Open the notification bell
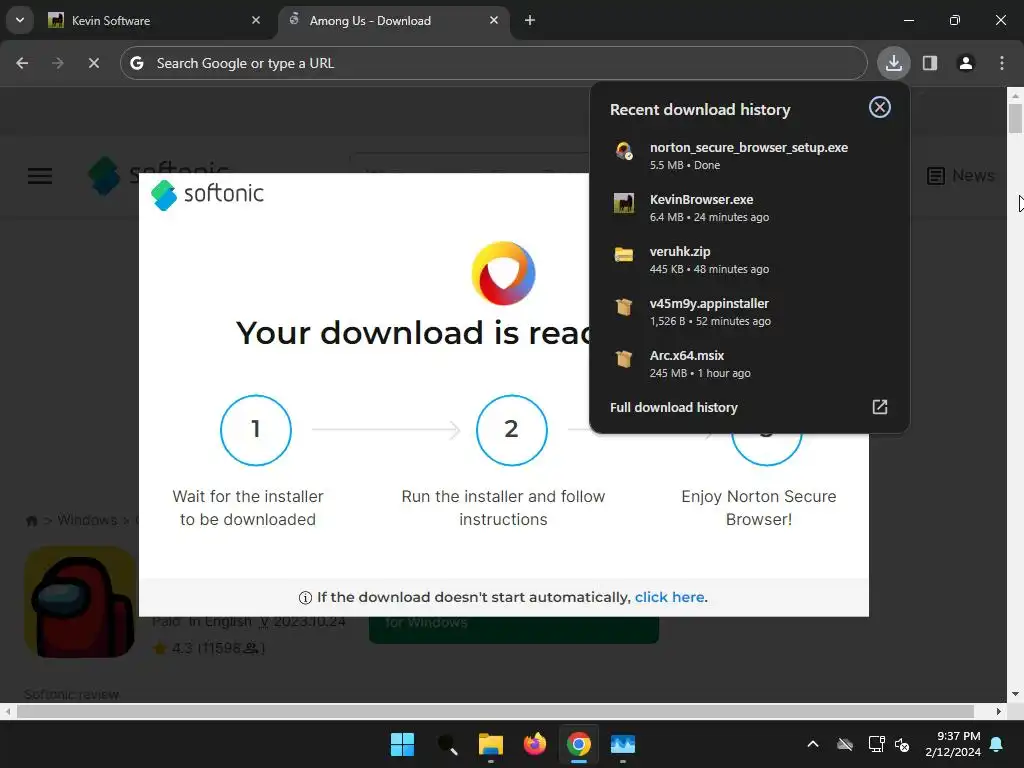1024x768 pixels. [x=997, y=744]
